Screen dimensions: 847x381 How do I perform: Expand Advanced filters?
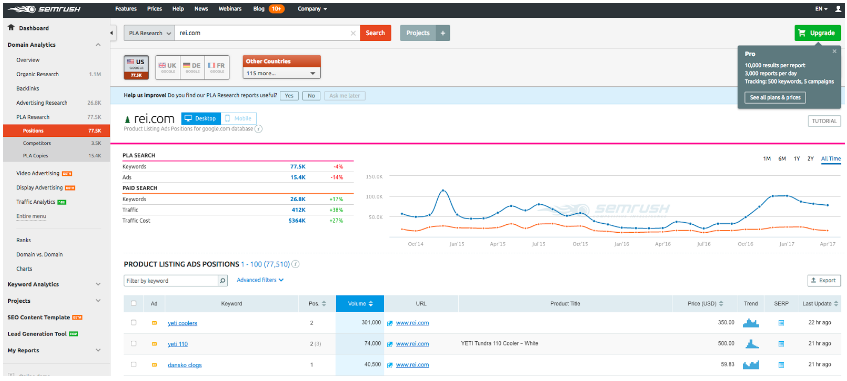coord(260,280)
